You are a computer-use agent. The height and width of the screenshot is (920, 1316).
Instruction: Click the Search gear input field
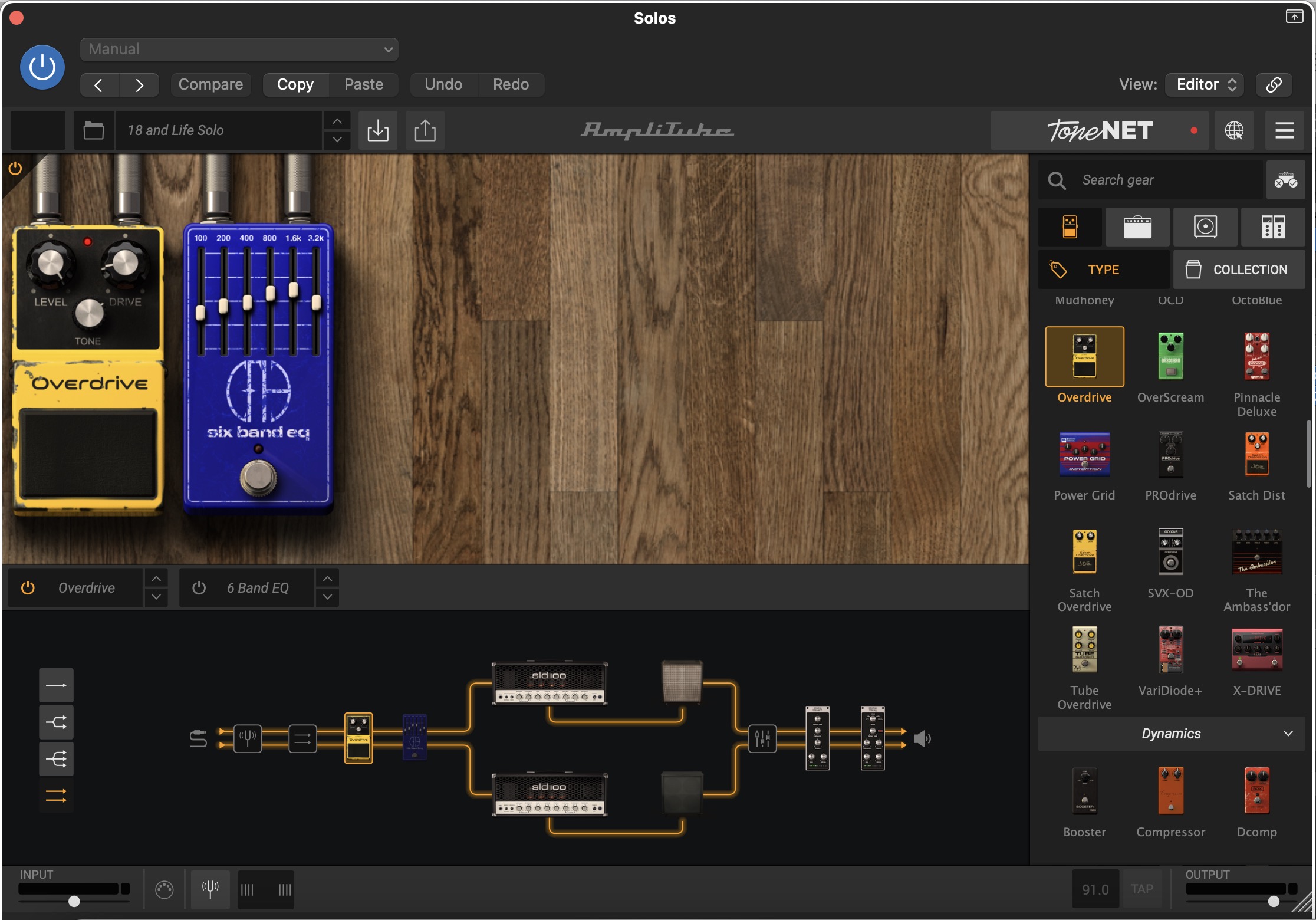[x=1151, y=180]
